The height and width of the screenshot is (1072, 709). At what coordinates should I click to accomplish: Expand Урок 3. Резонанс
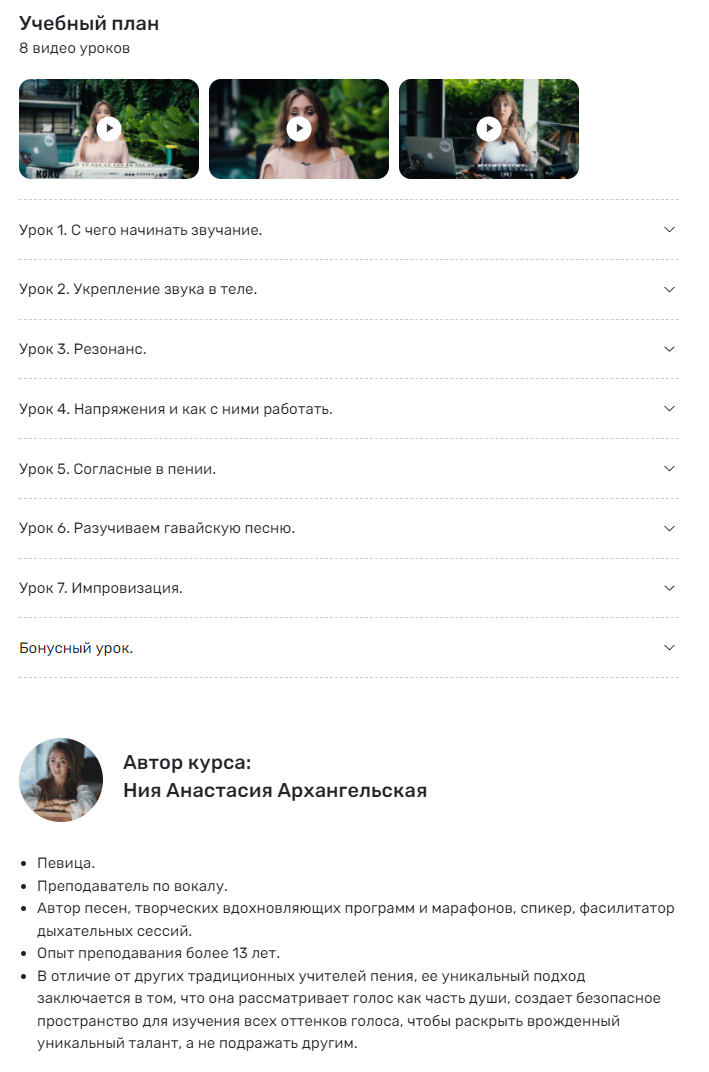tap(668, 350)
